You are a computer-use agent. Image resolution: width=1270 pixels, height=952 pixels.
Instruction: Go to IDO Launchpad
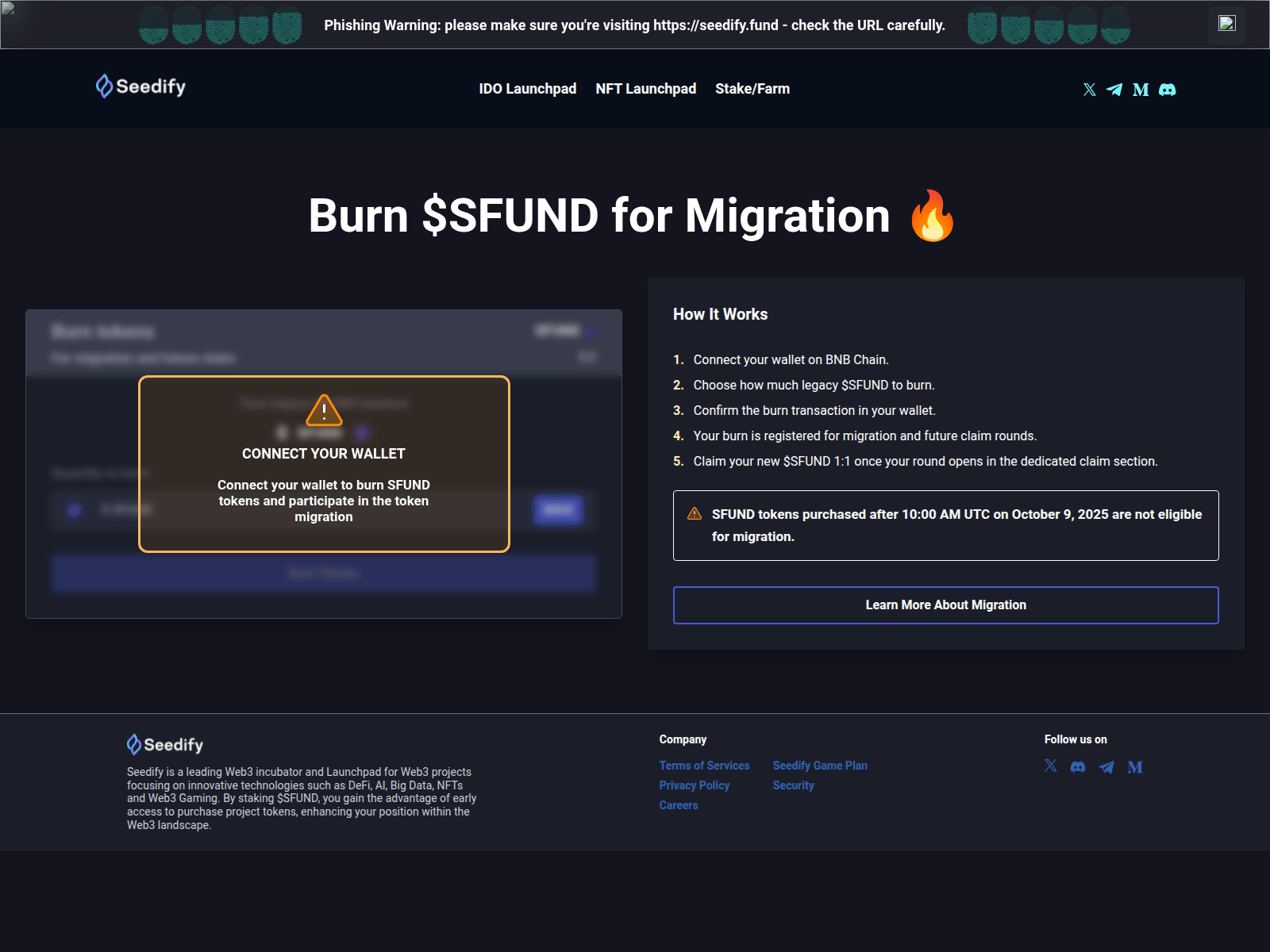point(528,89)
